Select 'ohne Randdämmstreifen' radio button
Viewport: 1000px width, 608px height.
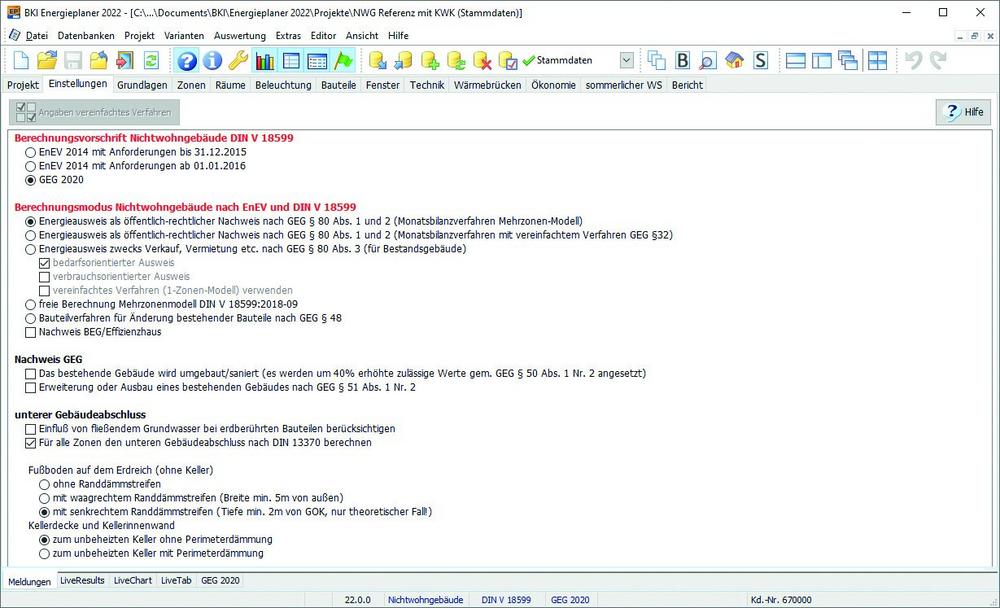[45, 485]
